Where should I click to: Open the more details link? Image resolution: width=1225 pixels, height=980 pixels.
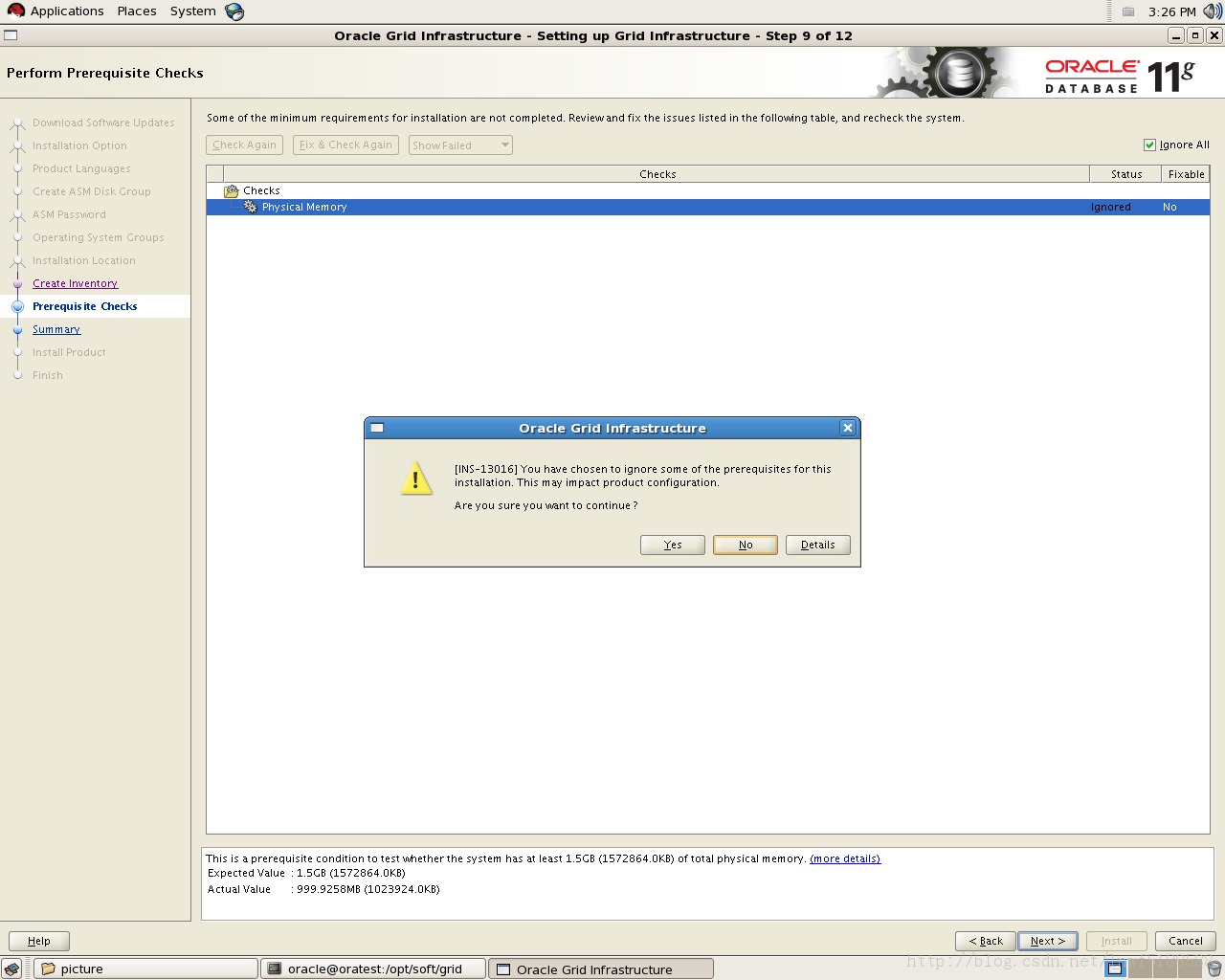click(845, 858)
